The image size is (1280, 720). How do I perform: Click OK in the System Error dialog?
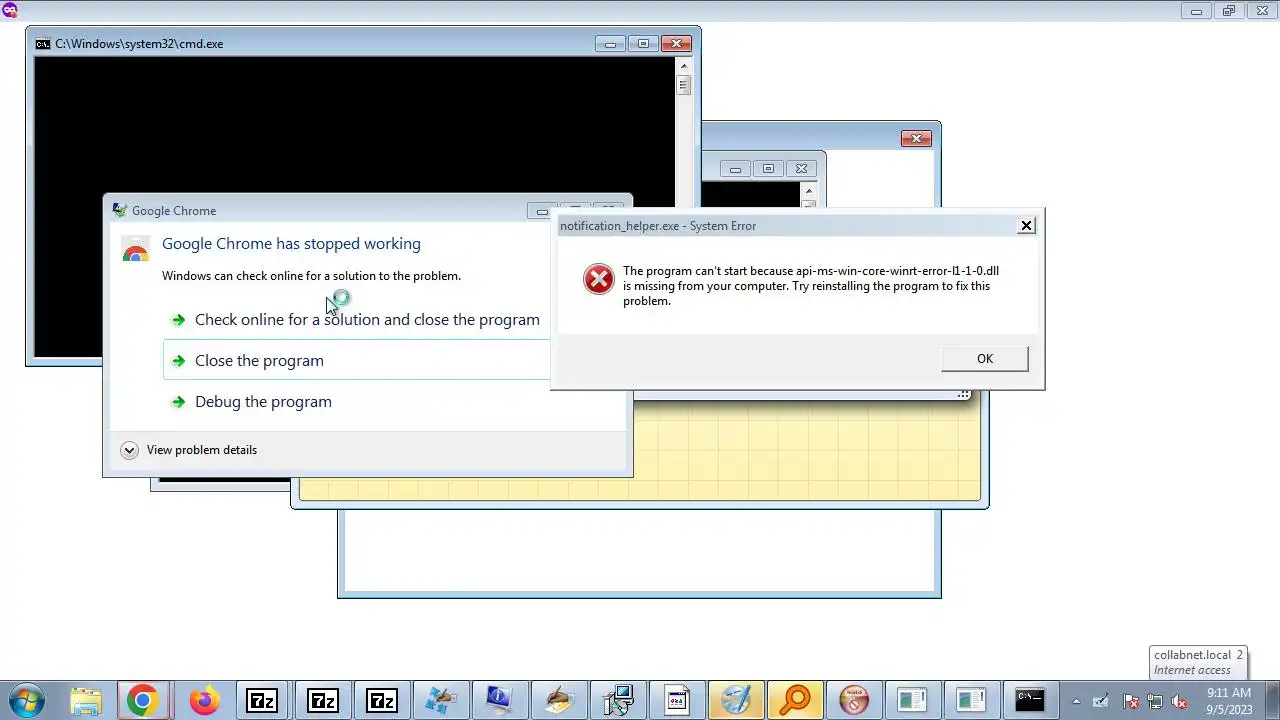(x=984, y=359)
